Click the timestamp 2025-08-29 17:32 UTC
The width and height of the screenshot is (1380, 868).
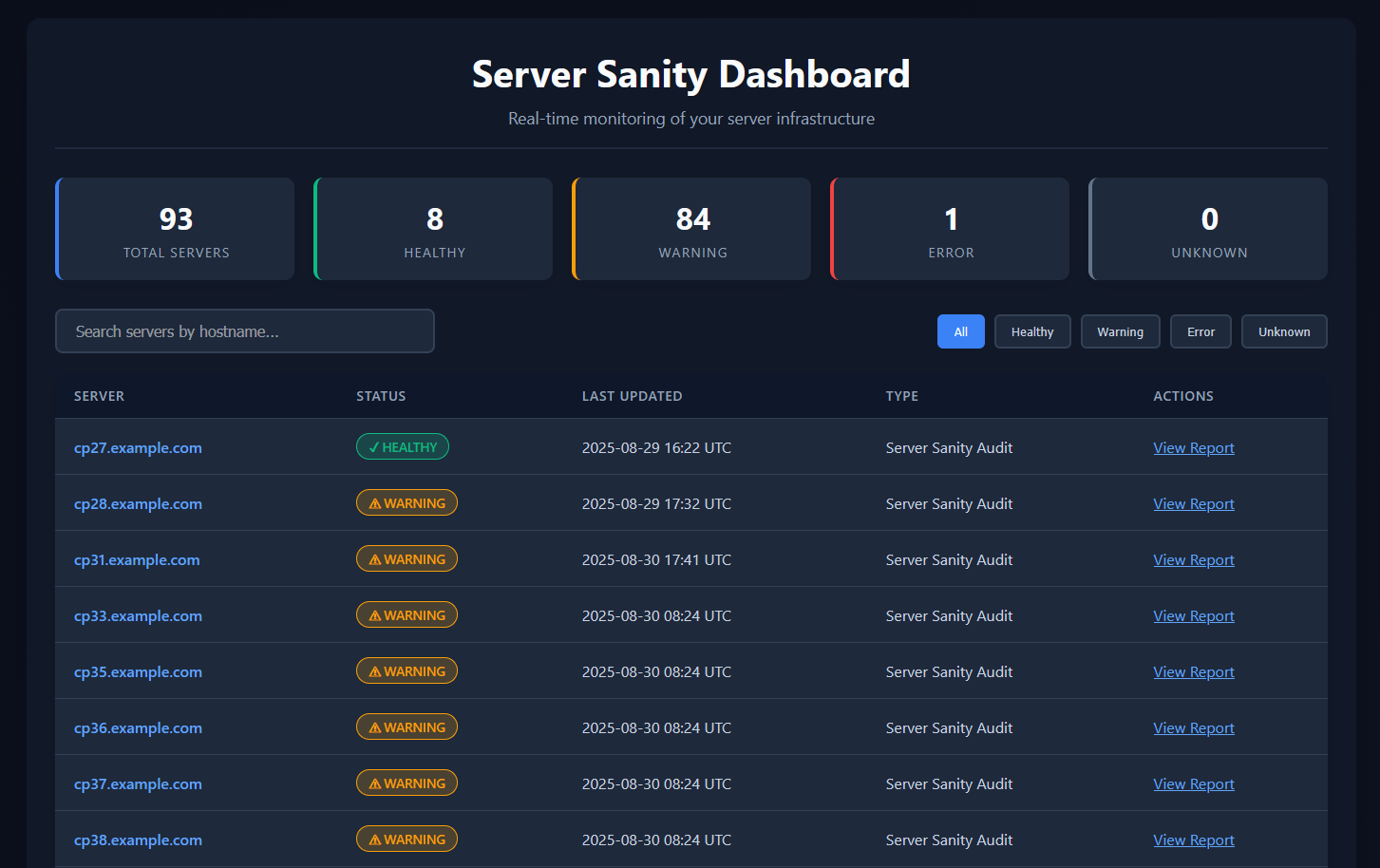(x=656, y=504)
